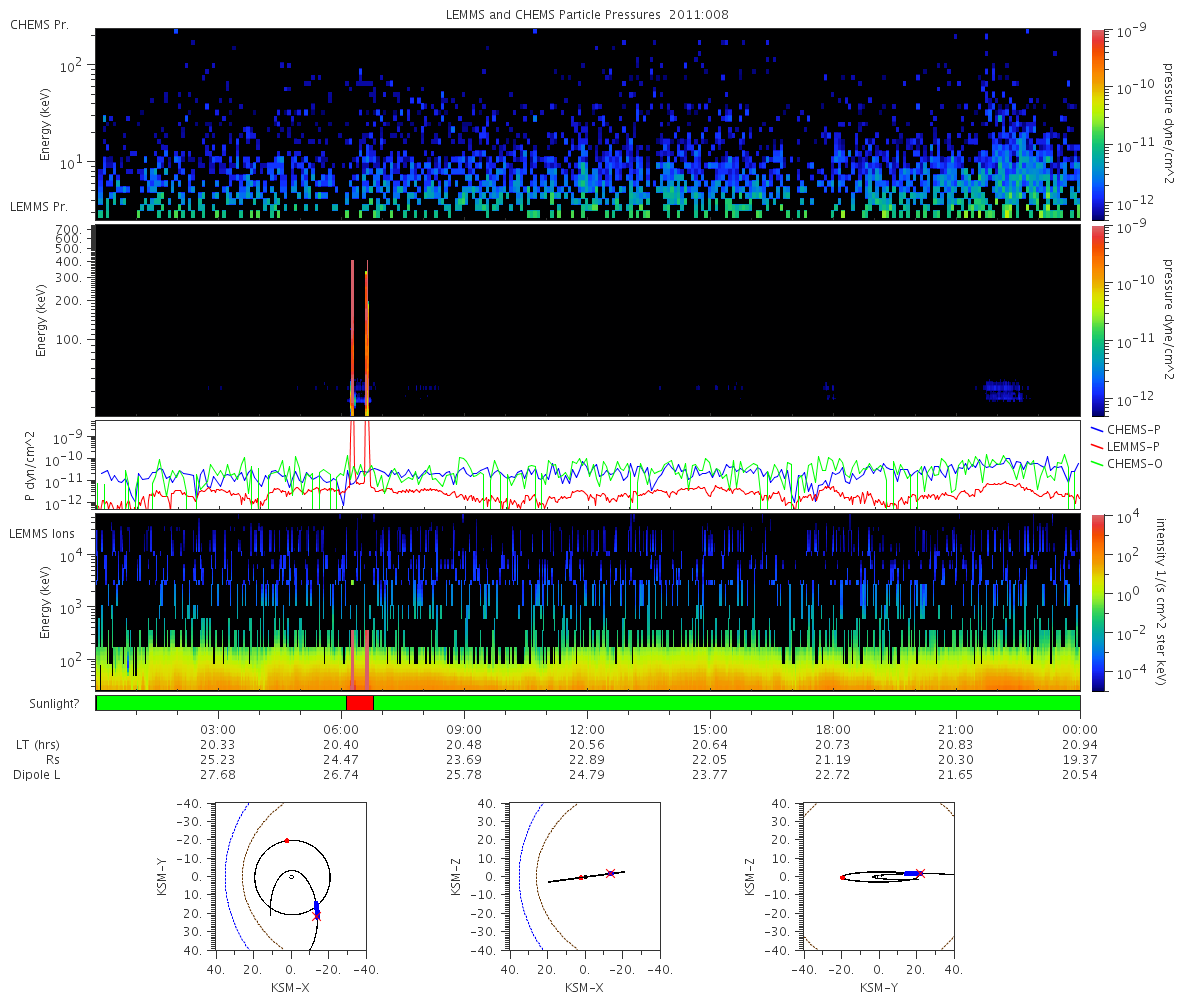Click the blue LEMMS patch near 22:00
This screenshot has width=1200, height=1000.
pyautogui.click(x=1001, y=391)
